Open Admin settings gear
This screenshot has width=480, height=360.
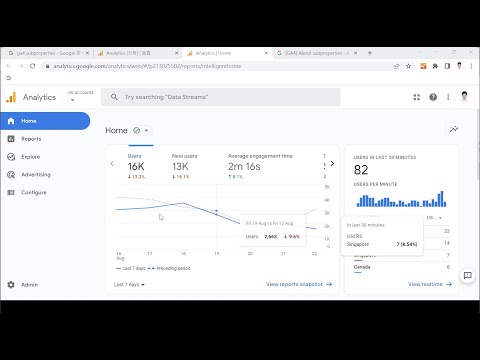11,285
